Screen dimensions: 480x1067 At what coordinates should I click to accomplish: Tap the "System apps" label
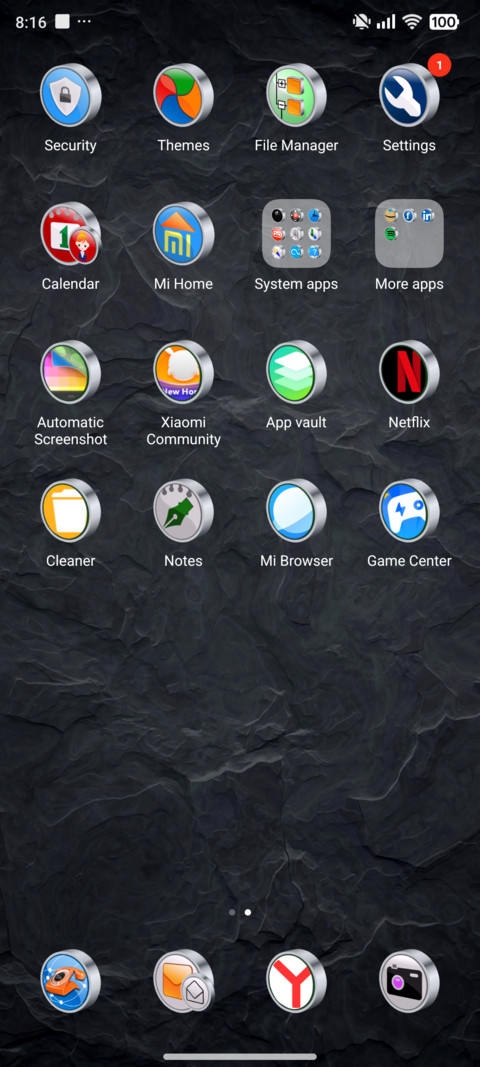coord(296,284)
